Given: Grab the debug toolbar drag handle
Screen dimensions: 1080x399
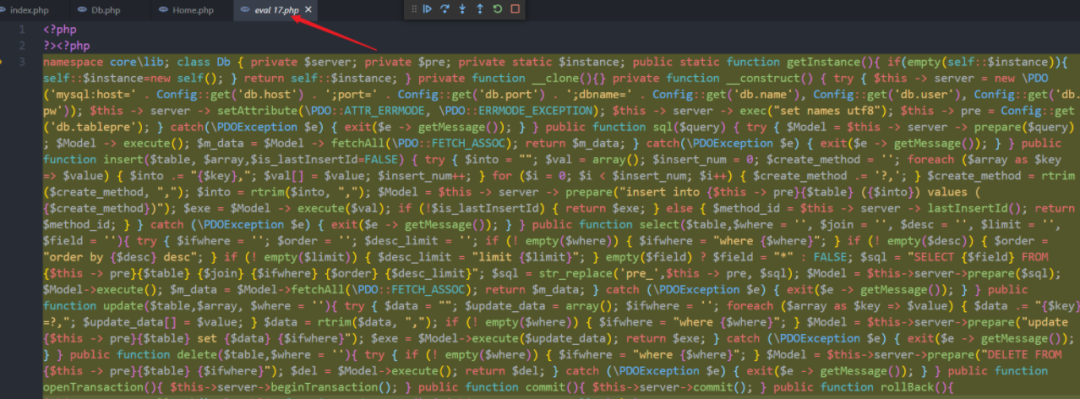Looking at the screenshot, I should coord(414,9).
